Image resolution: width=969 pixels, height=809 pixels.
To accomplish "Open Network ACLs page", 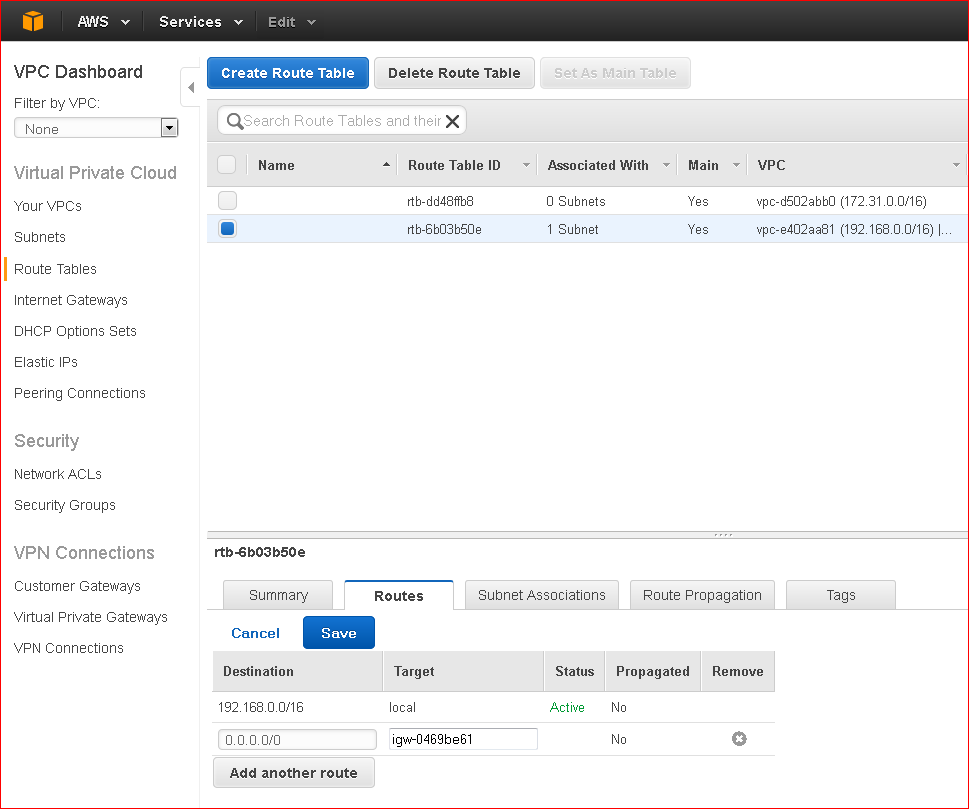I will [57, 474].
